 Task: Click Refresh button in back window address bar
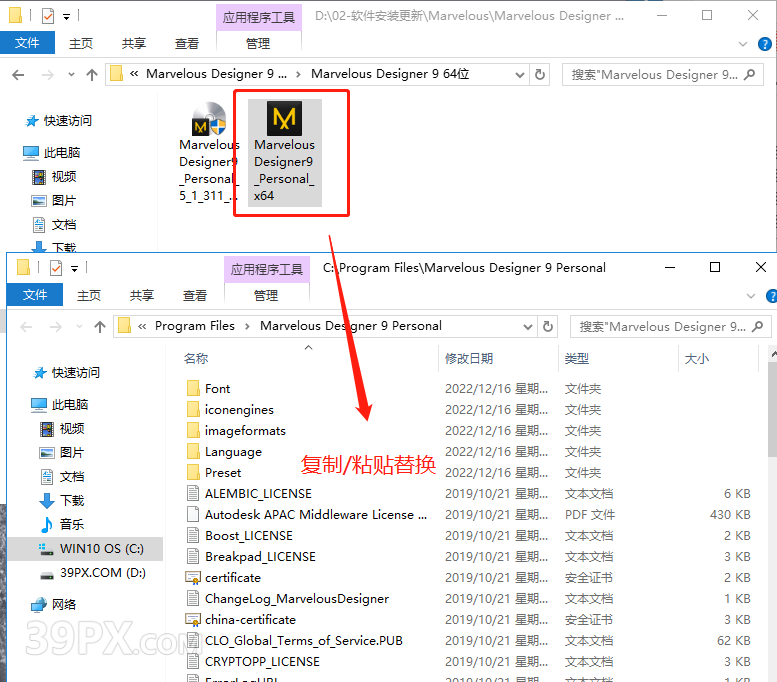[x=540, y=75]
